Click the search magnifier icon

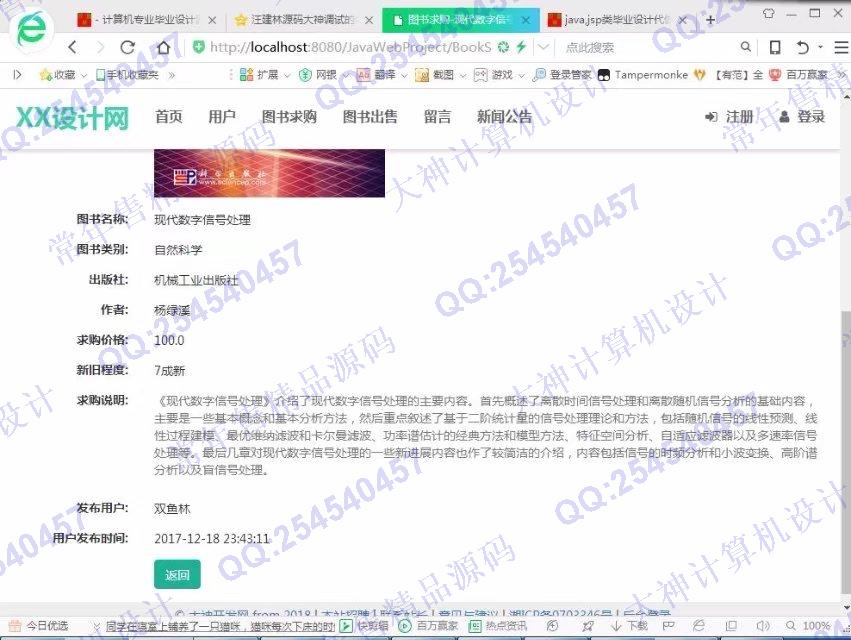coord(746,47)
